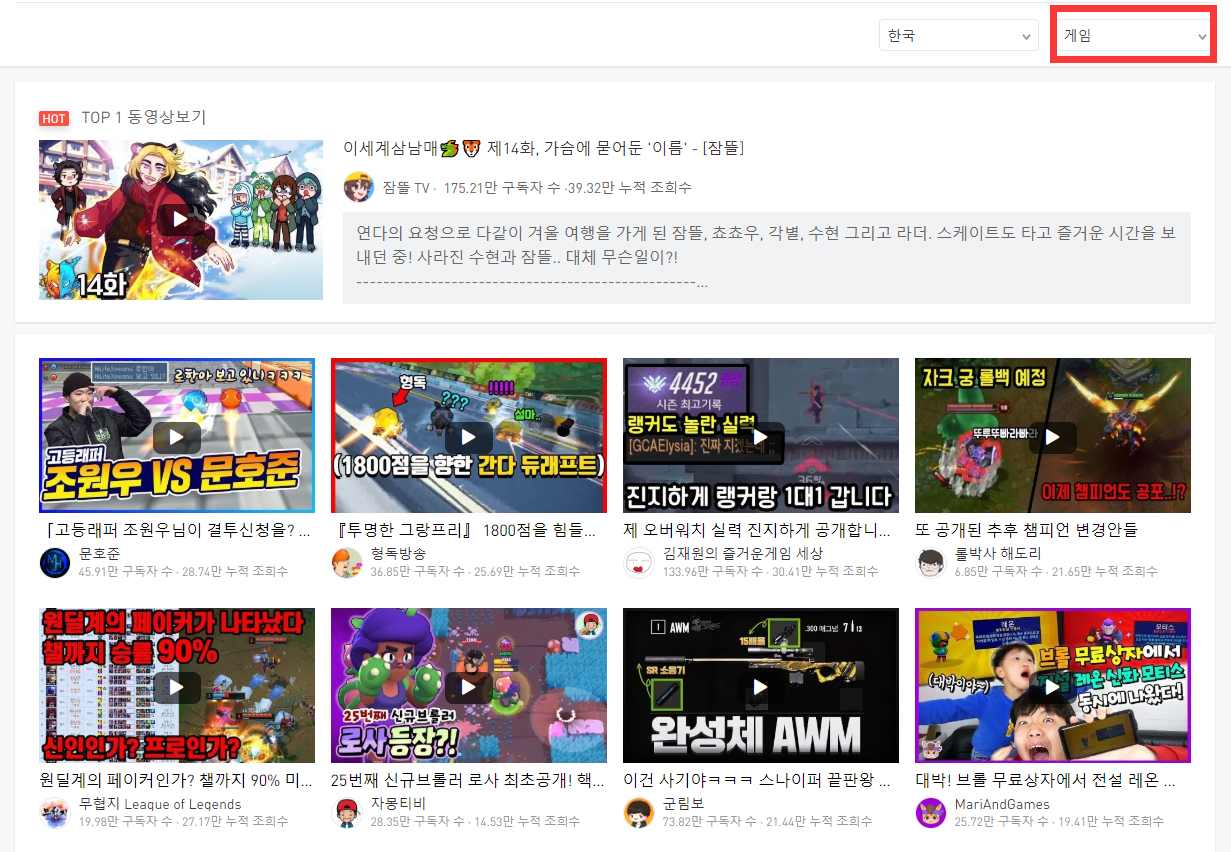
Task: Play the 자크 궁 롤백 예정 video
Action: coord(1053,436)
